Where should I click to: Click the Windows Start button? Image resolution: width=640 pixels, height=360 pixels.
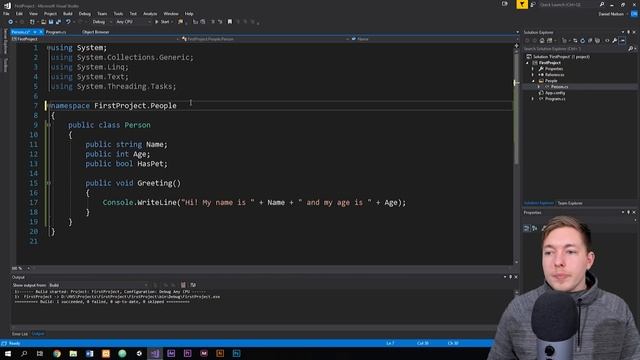8,353
